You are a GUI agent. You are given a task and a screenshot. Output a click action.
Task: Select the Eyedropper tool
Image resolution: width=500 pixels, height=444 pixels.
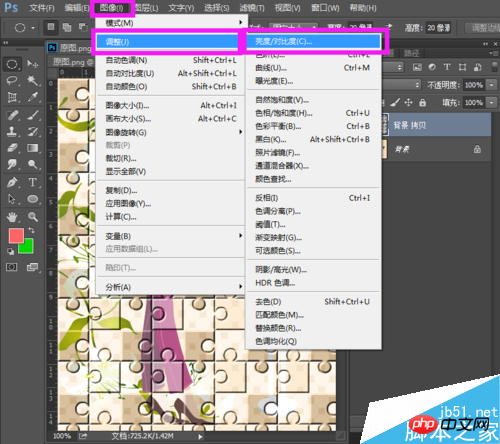point(32,97)
